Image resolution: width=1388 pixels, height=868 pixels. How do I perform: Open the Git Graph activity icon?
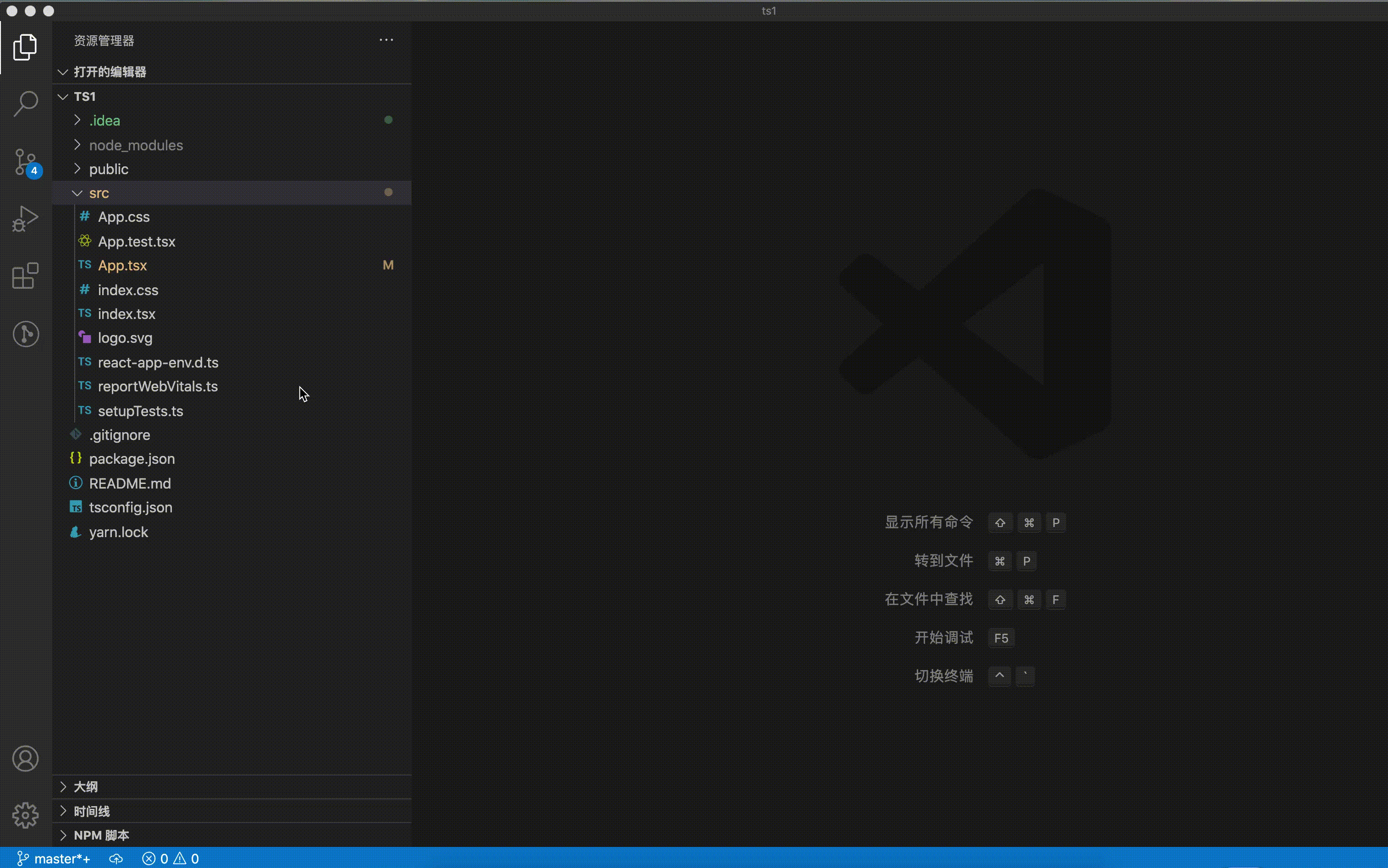pyautogui.click(x=25, y=334)
